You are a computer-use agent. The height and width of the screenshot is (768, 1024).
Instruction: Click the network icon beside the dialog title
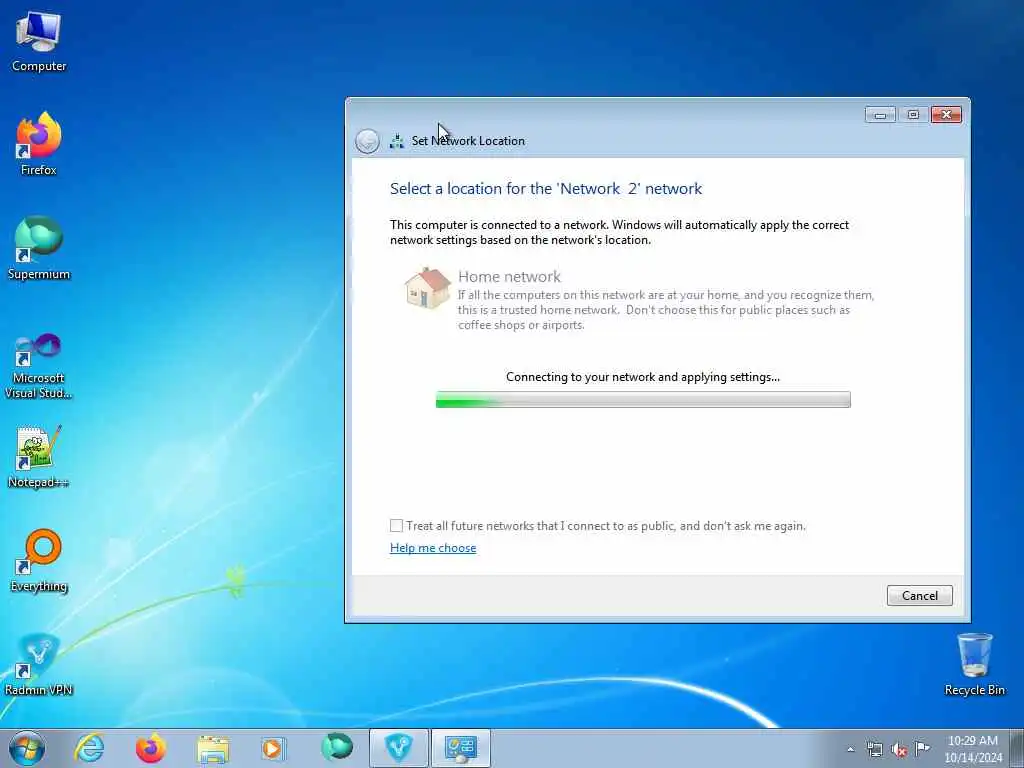click(x=396, y=141)
